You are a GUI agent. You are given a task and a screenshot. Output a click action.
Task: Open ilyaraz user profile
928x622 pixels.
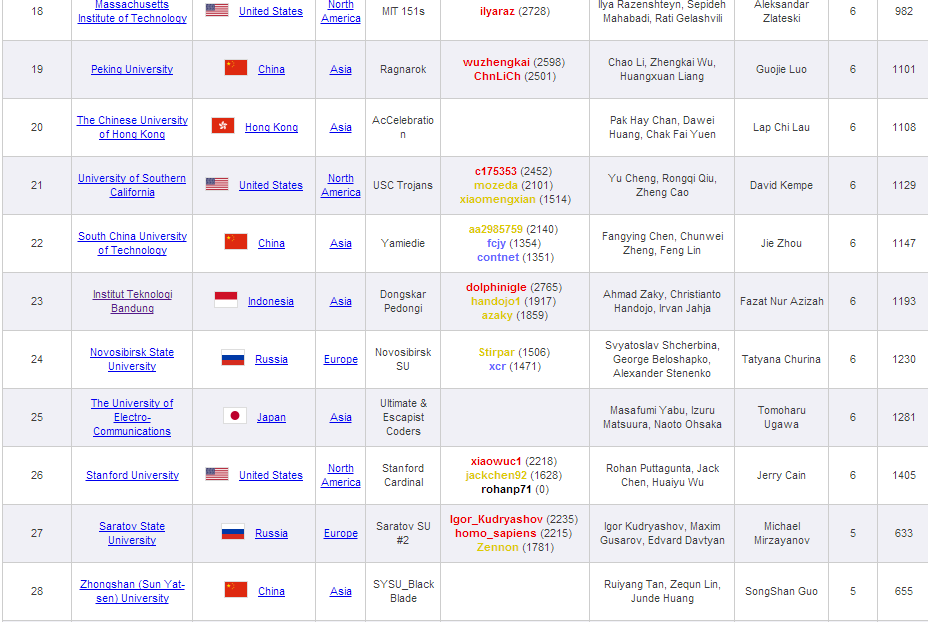(497, 11)
